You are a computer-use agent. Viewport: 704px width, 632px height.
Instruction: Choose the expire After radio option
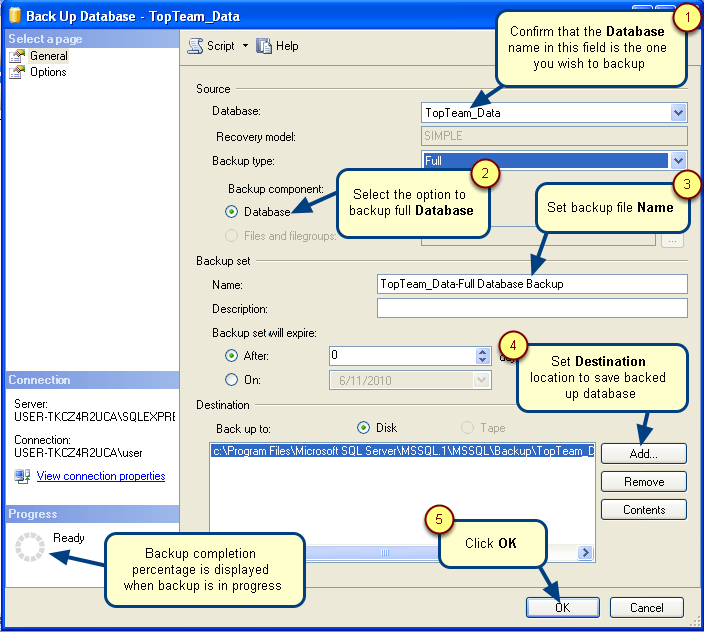232,355
